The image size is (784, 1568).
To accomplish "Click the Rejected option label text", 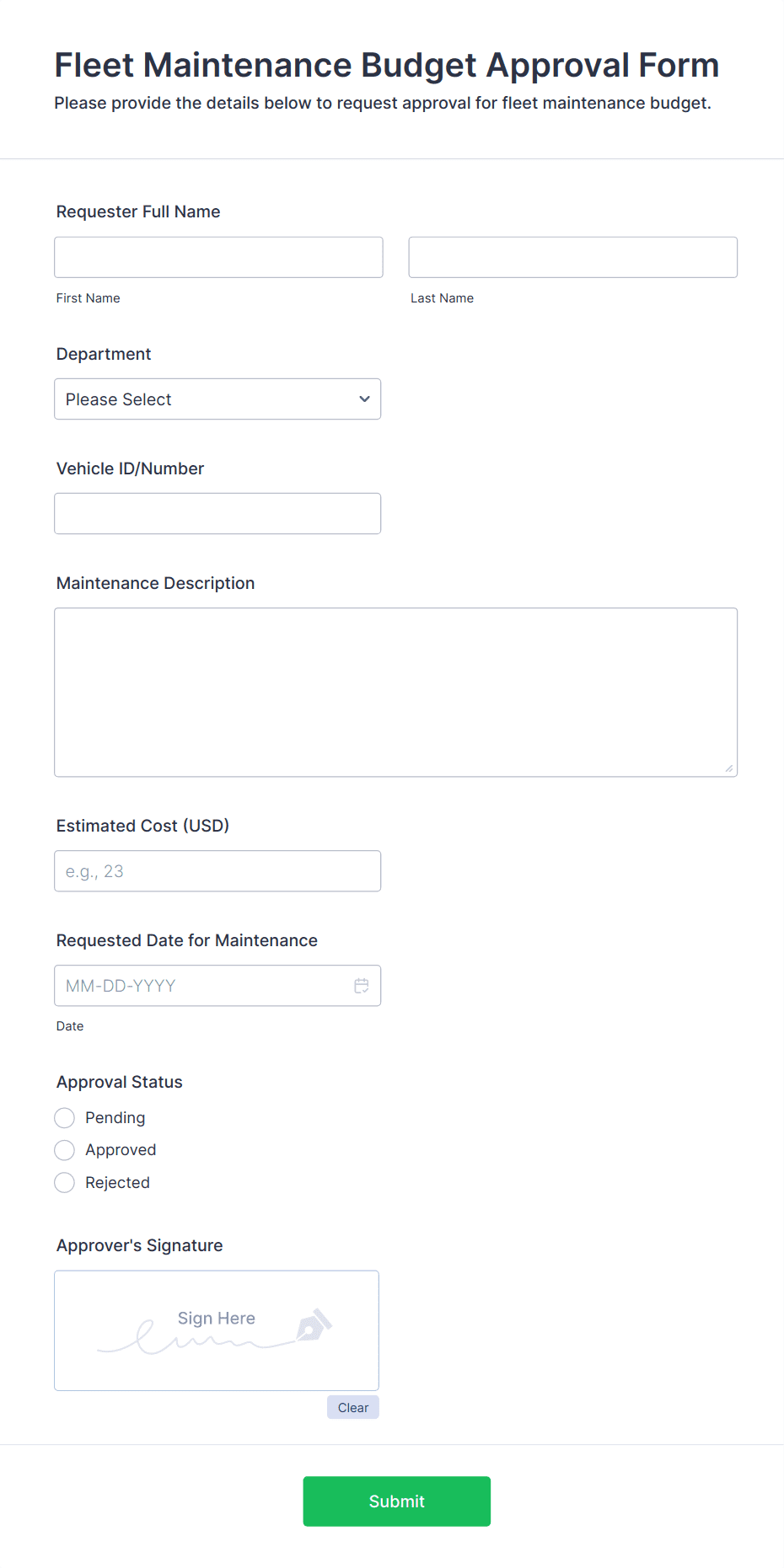I will (117, 1183).
